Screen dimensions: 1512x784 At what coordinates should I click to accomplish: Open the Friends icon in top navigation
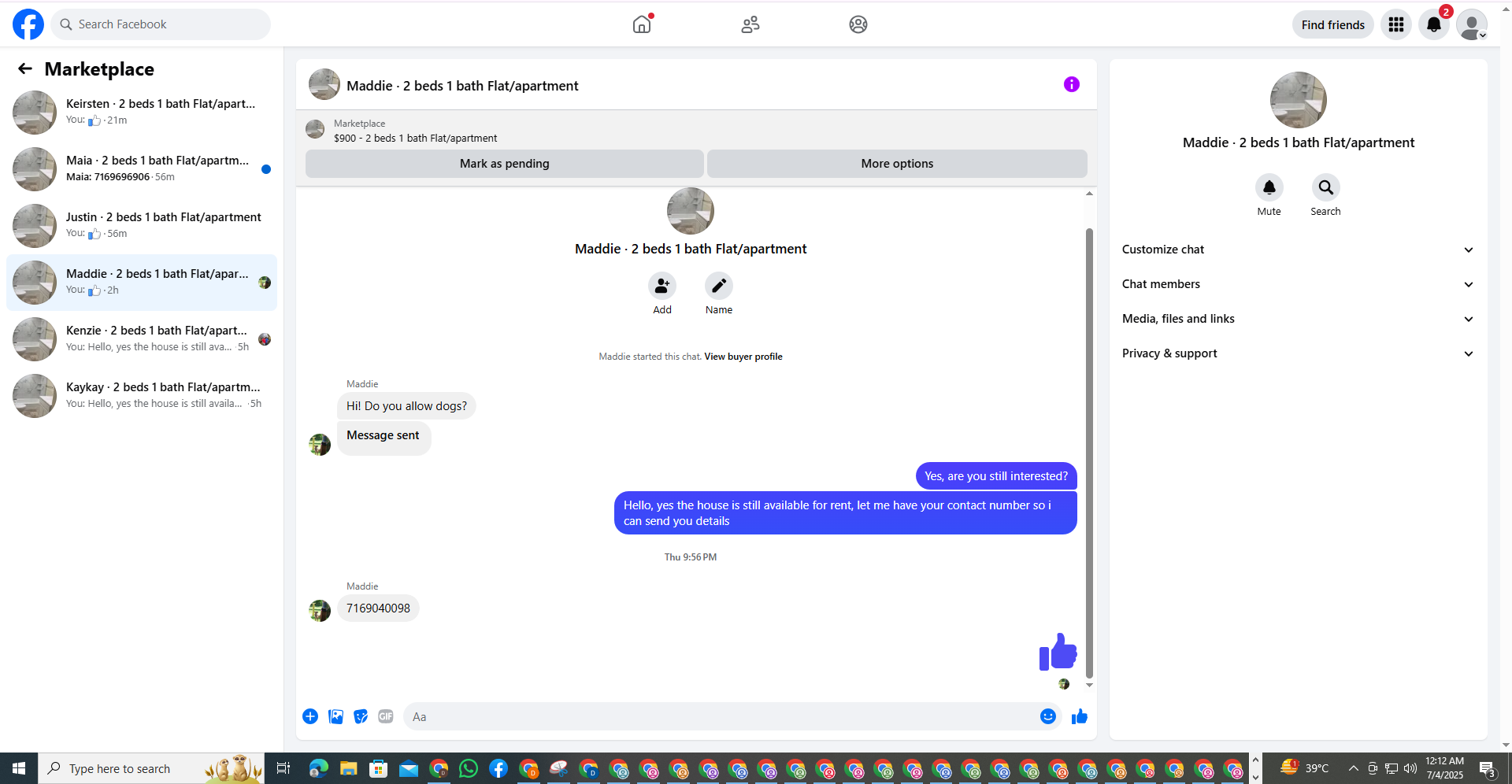coord(750,24)
